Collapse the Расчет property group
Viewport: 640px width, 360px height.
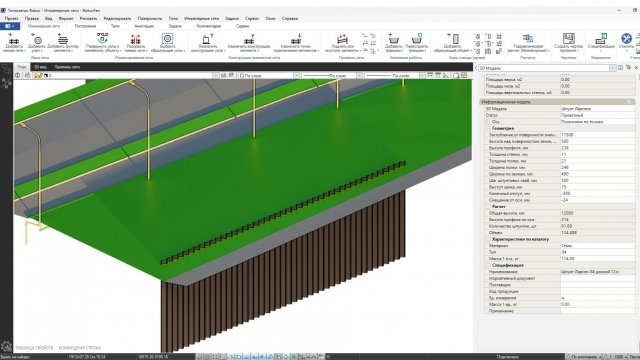coord(489,207)
